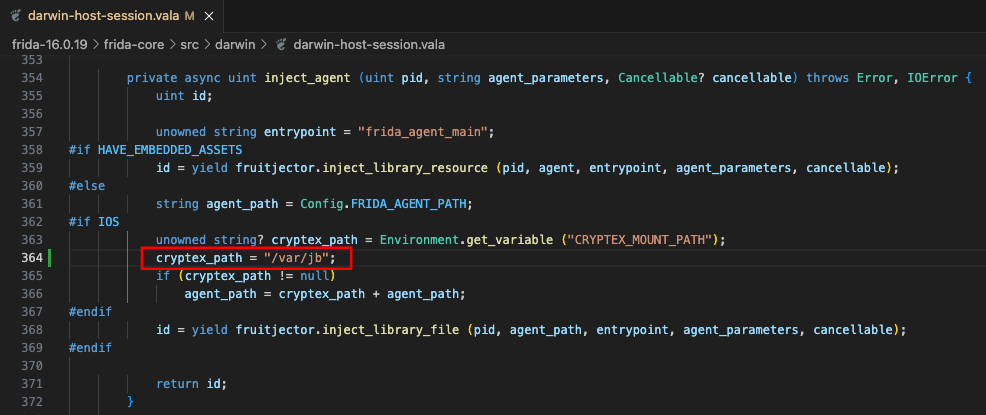Click the "/var/jb" string on line 364
The width and height of the screenshot is (986, 415).
coord(296,258)
